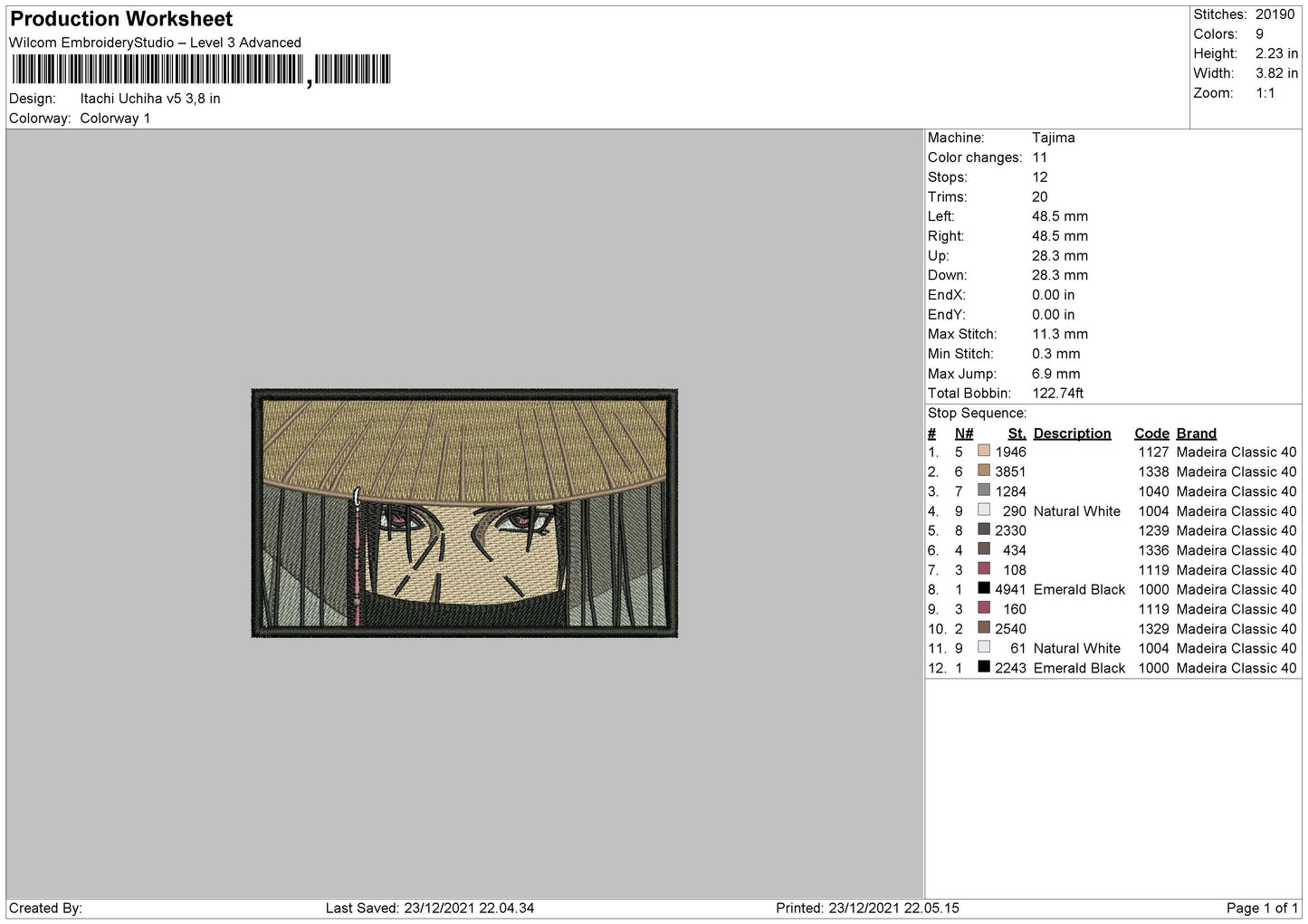
Task: Click the 'Stop Sequence:' heading
Action: [x=977, y=413]
